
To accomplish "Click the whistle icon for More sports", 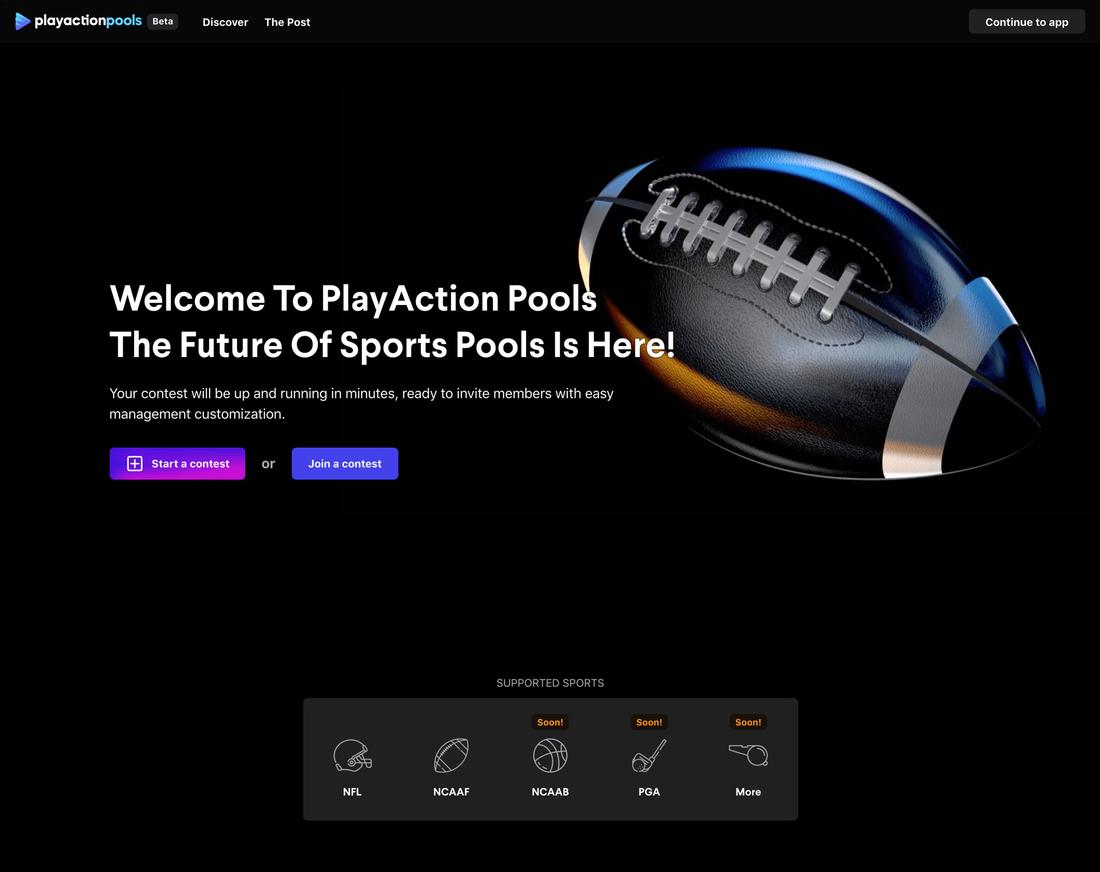I will 748,755.
